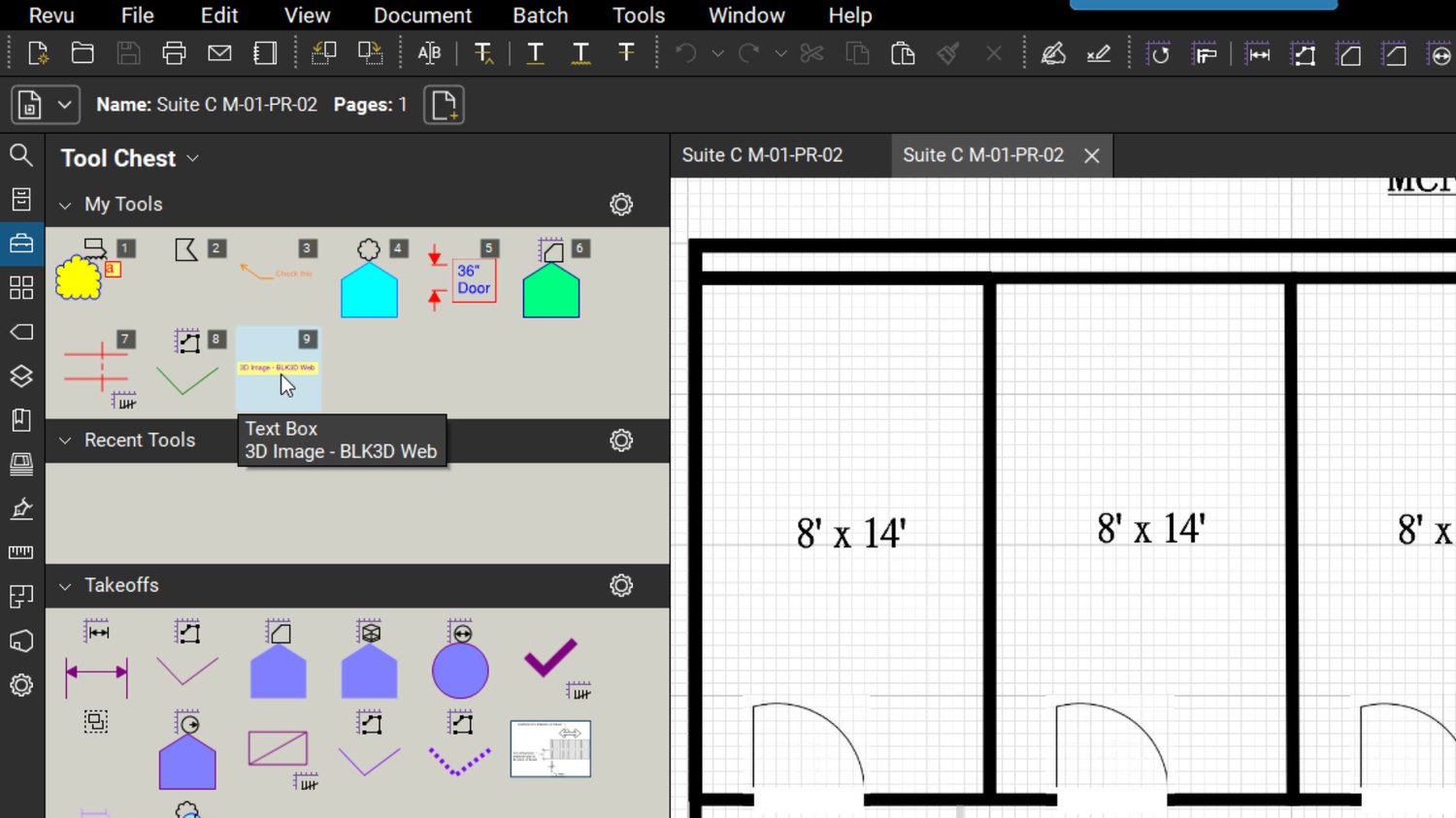Select the purple checkmark count tool
Viewport: 1456px width, 818px height.
click(550, 658)
